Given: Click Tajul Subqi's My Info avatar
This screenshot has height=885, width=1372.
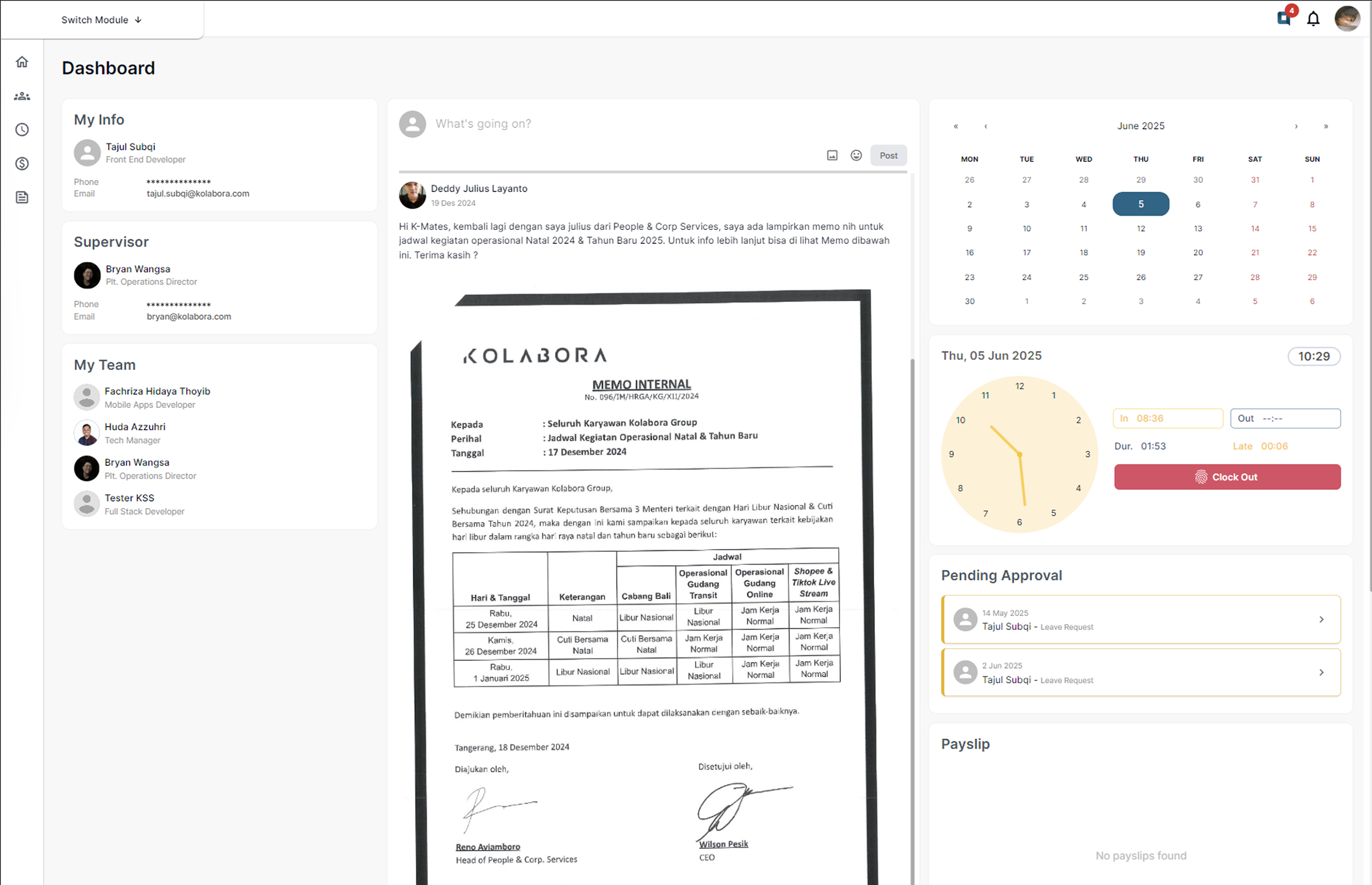Looking at the screenshot, I should coord(87,153).
